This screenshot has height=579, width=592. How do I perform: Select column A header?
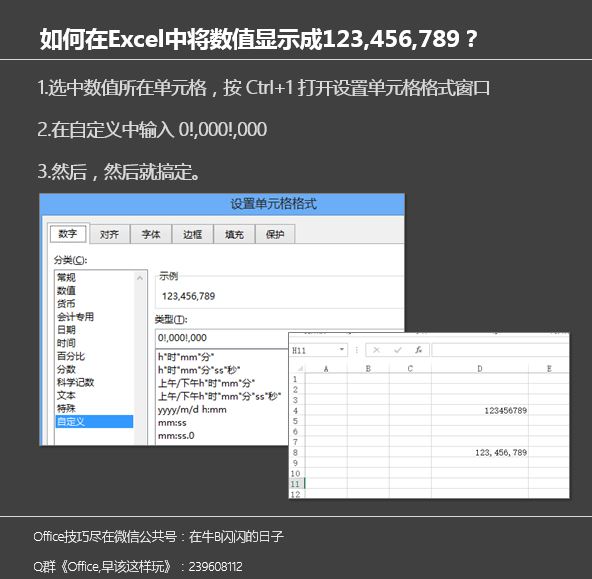pos(326,368)
